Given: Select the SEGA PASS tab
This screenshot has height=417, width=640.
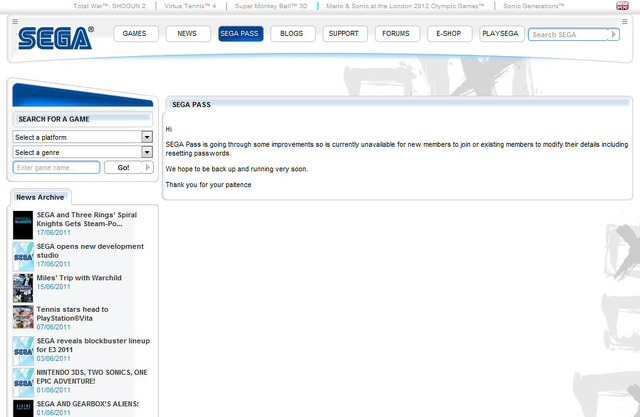Looking at the screenshot, I should click(240, 33).
